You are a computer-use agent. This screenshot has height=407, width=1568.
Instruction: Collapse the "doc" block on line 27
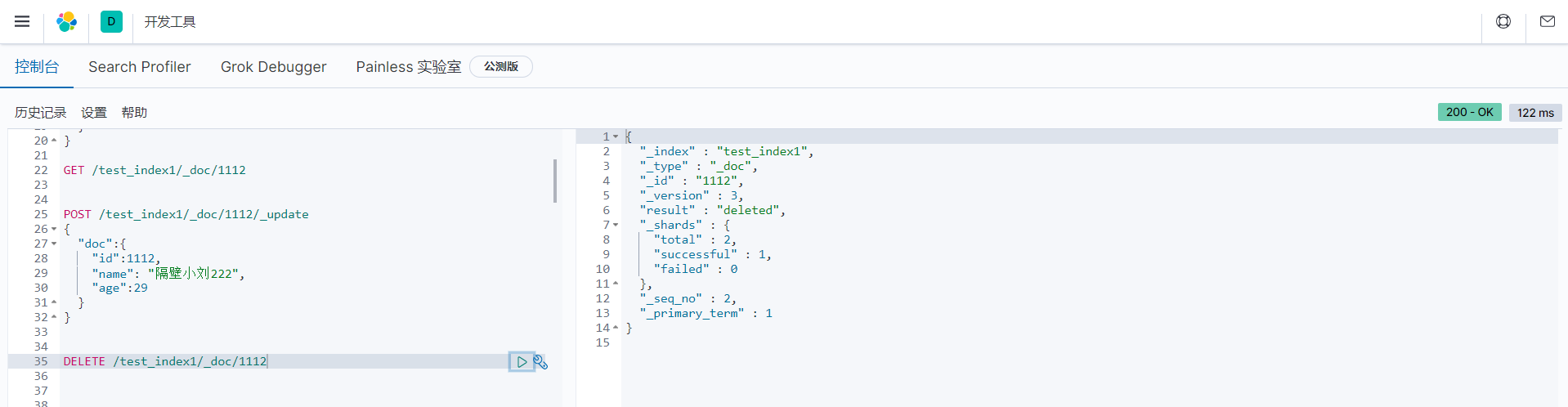coord(54,244)
